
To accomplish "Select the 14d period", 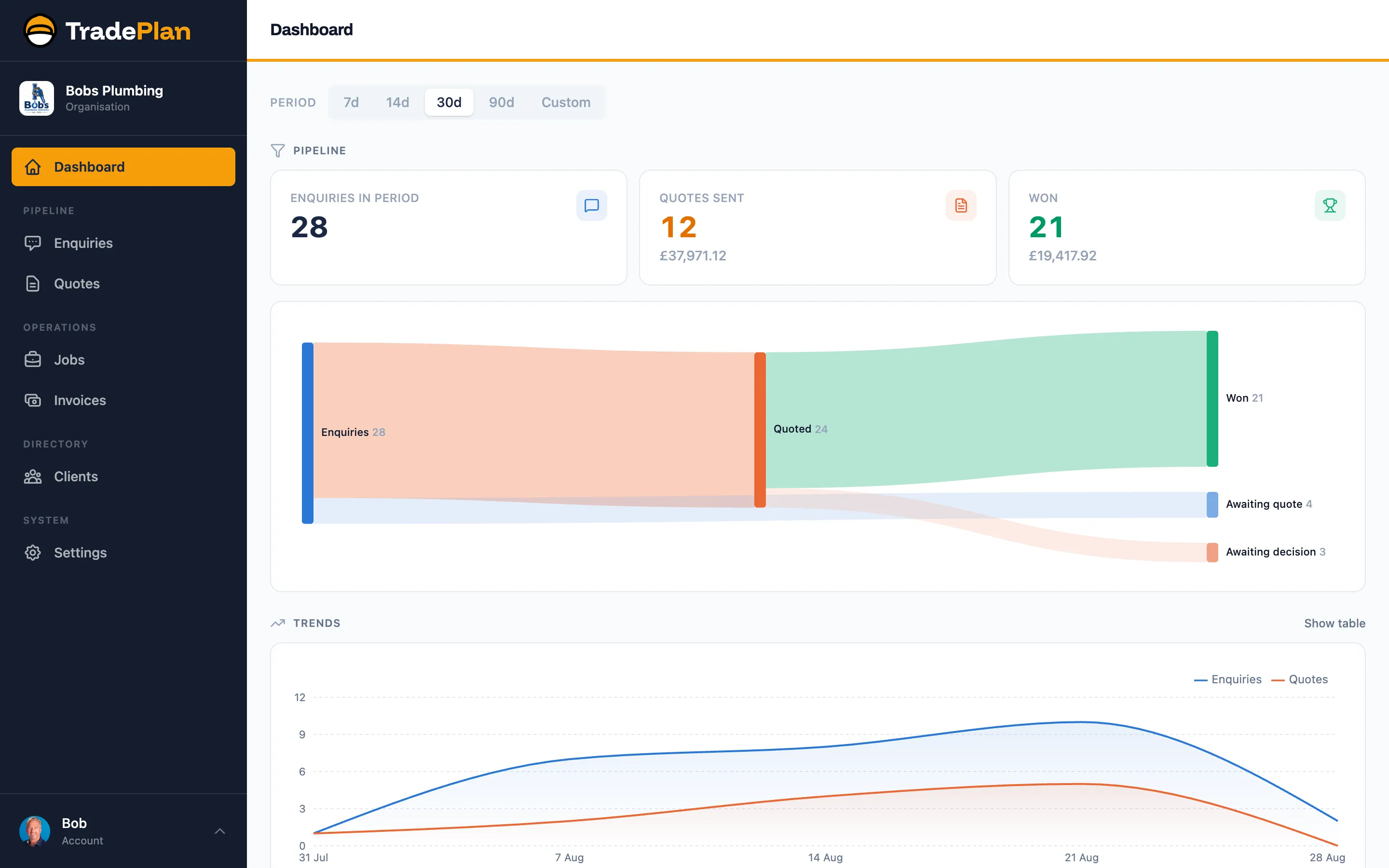I will (397, 102).
